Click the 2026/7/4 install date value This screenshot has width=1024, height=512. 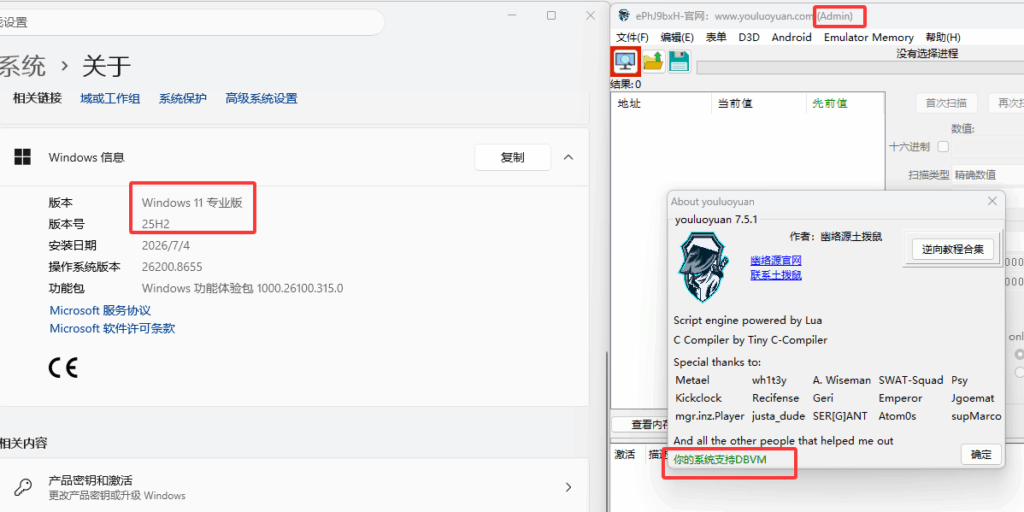[x=166, y=246]
